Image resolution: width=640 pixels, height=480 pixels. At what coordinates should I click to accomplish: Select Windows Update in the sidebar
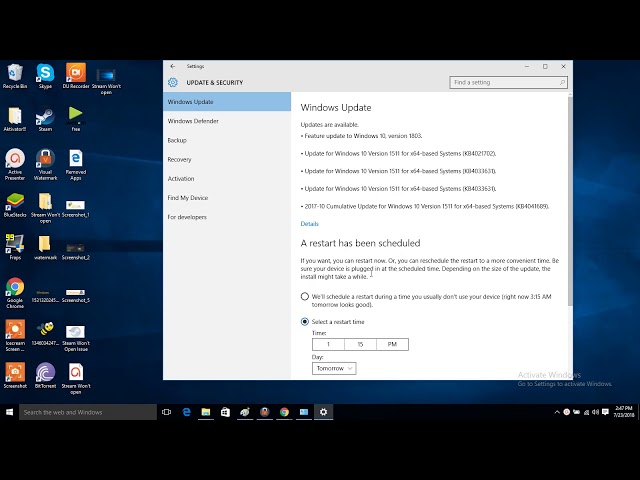pos(227,102)
